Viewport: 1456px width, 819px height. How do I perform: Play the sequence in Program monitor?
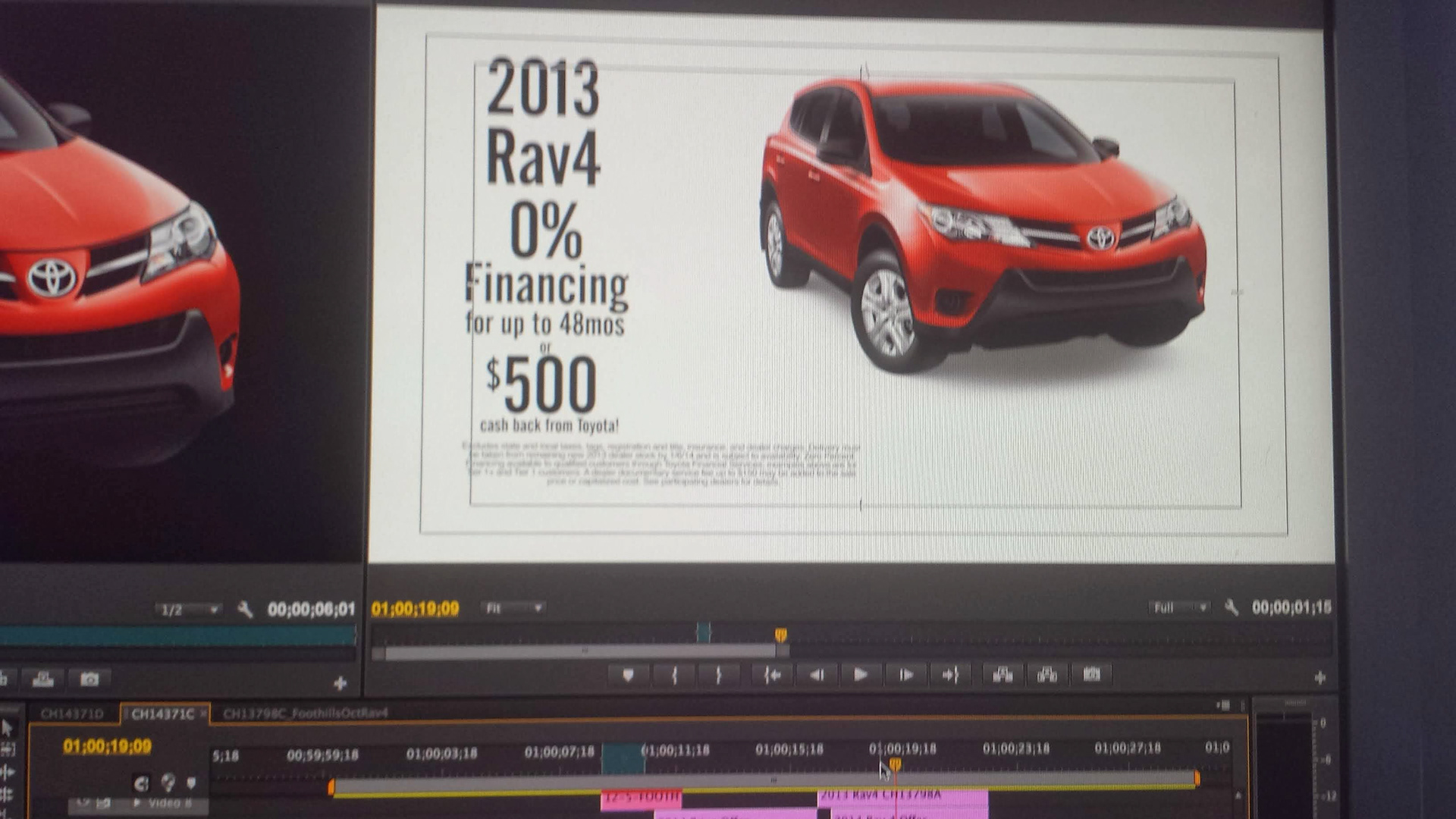click(x=861, y=675)
